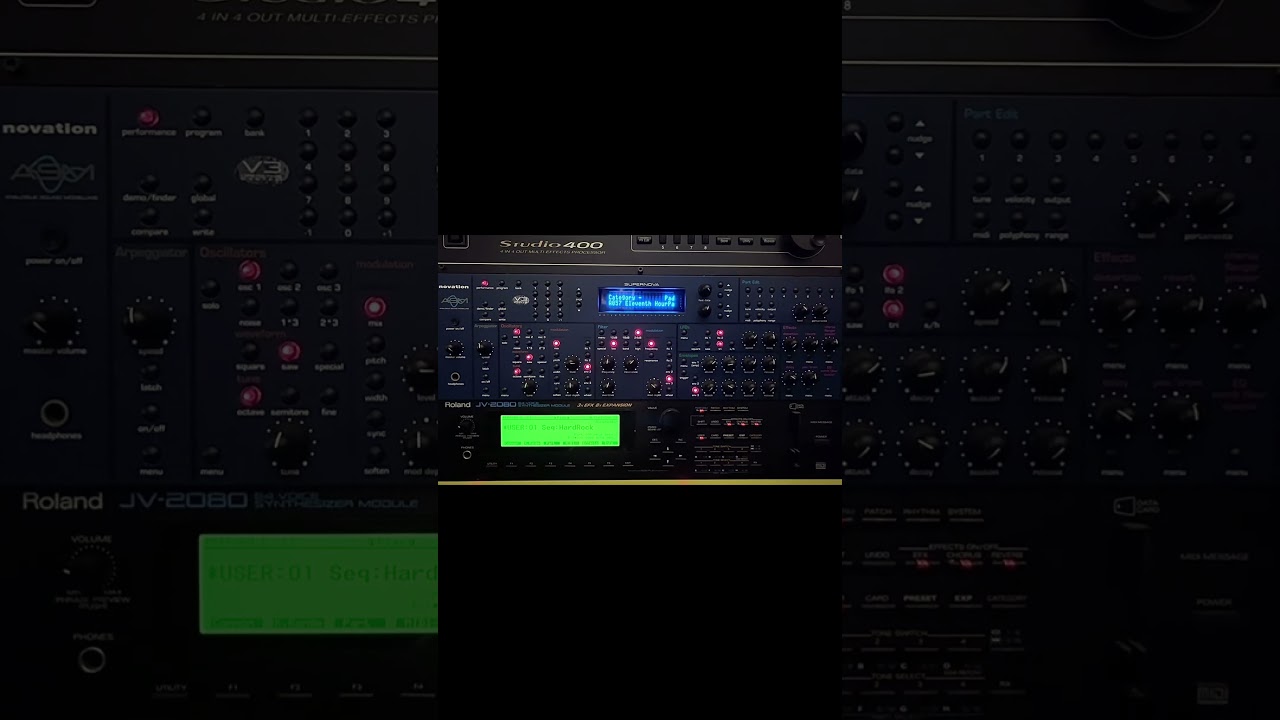Toggle the power on/off switch on the enlarged panel

click(x=54, y=242)
